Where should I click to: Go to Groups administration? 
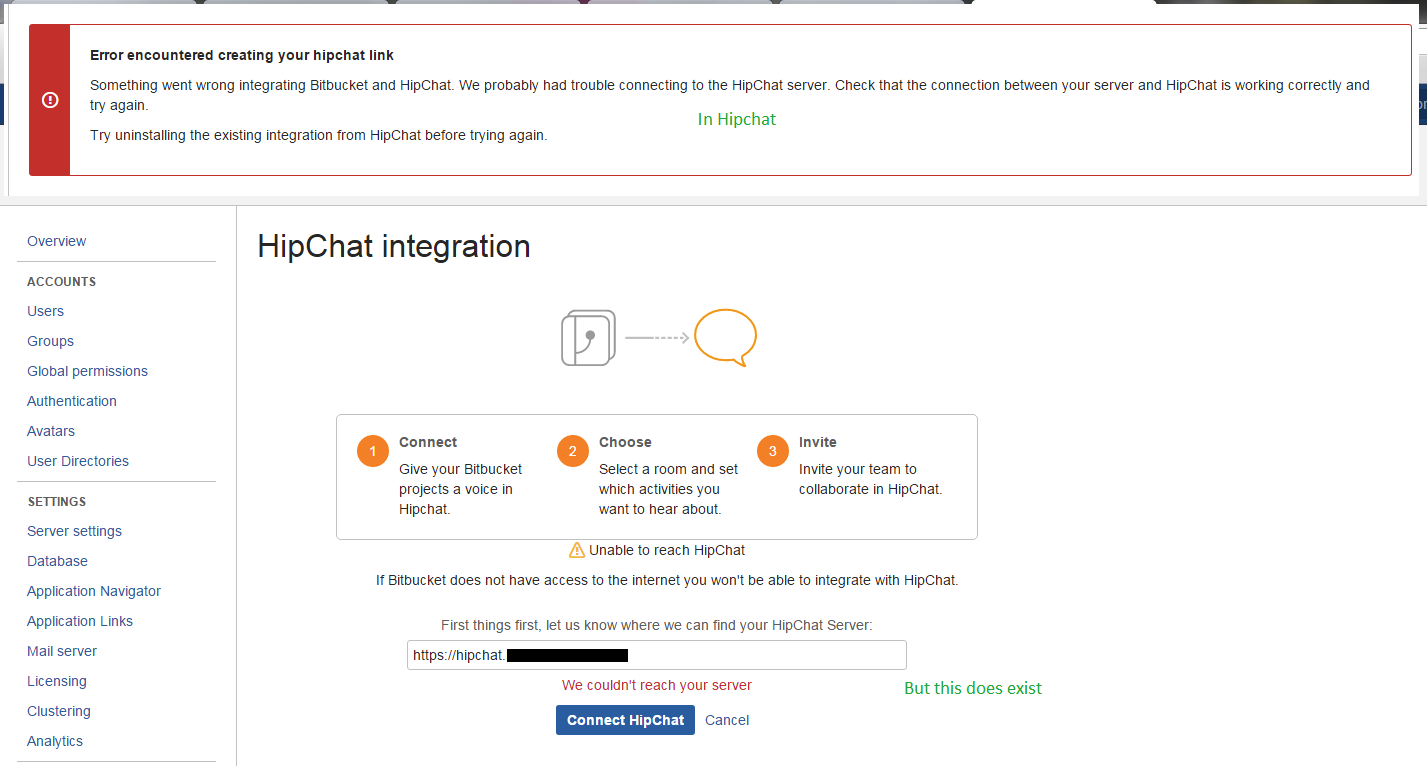[51, 341]
